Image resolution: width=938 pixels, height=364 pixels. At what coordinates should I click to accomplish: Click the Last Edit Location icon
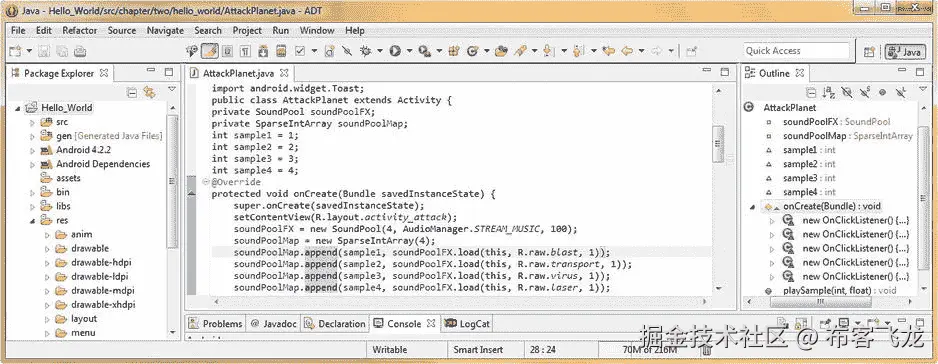pos(608,51)
